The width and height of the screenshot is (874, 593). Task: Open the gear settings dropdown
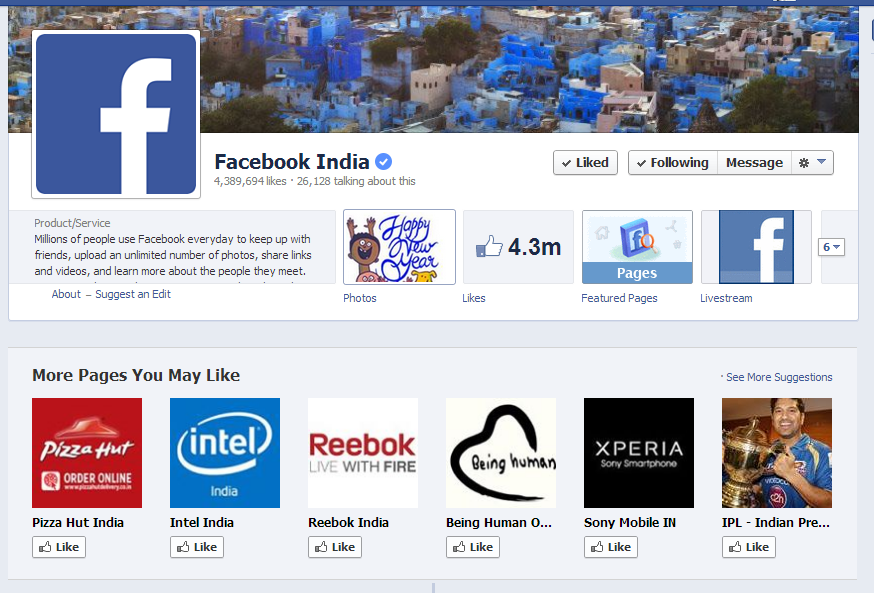pos(812,163)
